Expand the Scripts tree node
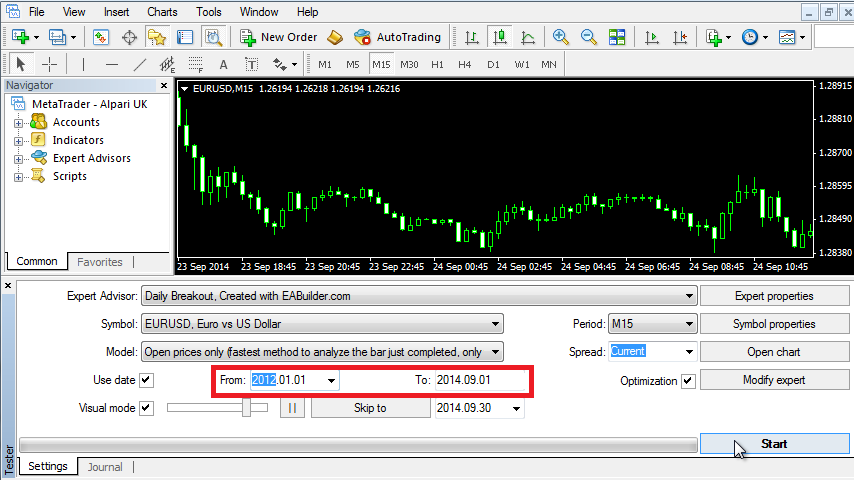854x480 pixels. pyautogui.click(x=18, y=177)
